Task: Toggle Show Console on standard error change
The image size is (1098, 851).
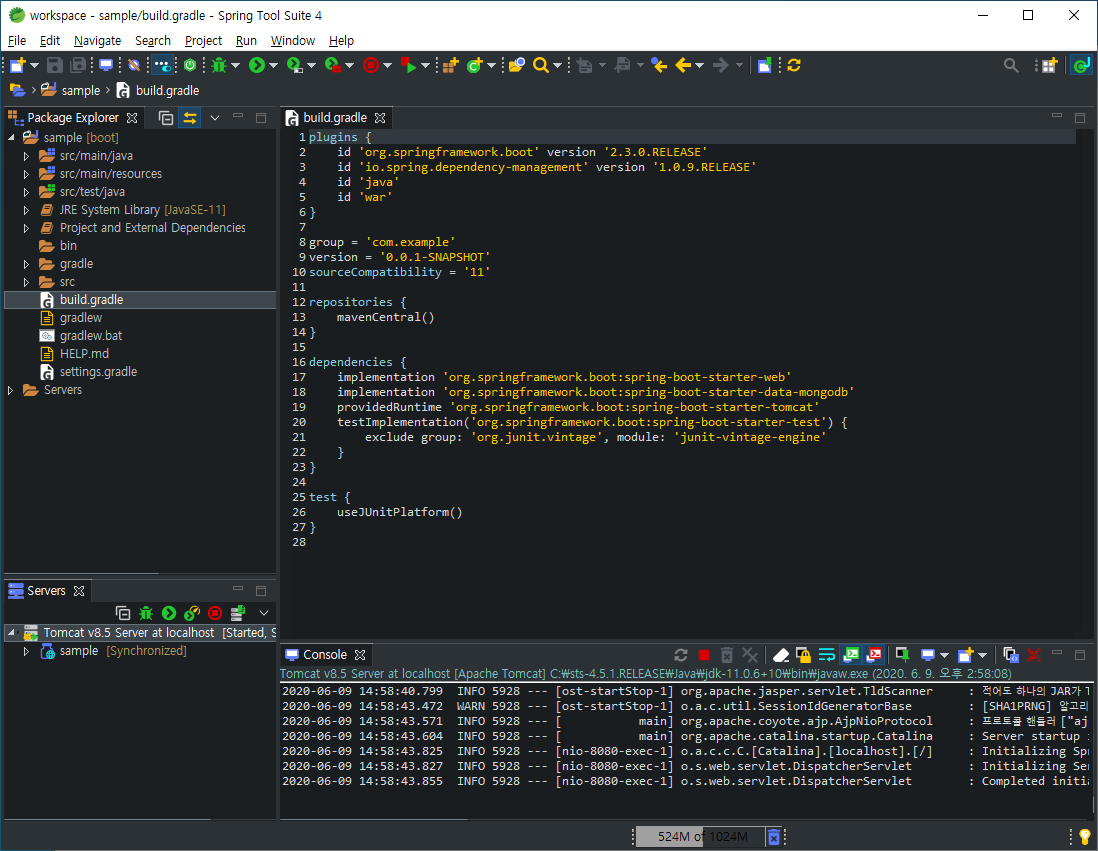Action: point(875,655)
